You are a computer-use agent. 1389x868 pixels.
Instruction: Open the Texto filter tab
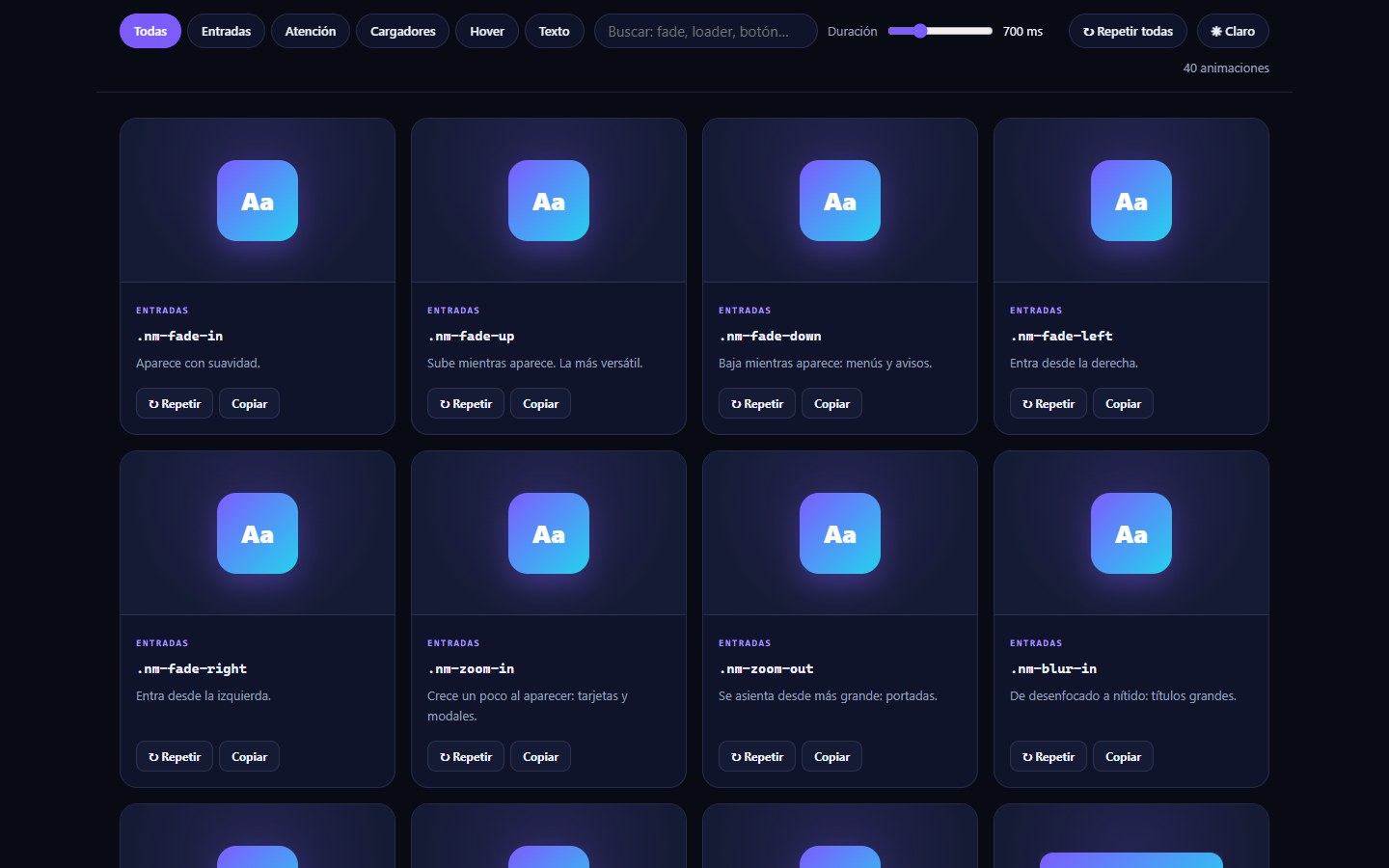(554, 31)
